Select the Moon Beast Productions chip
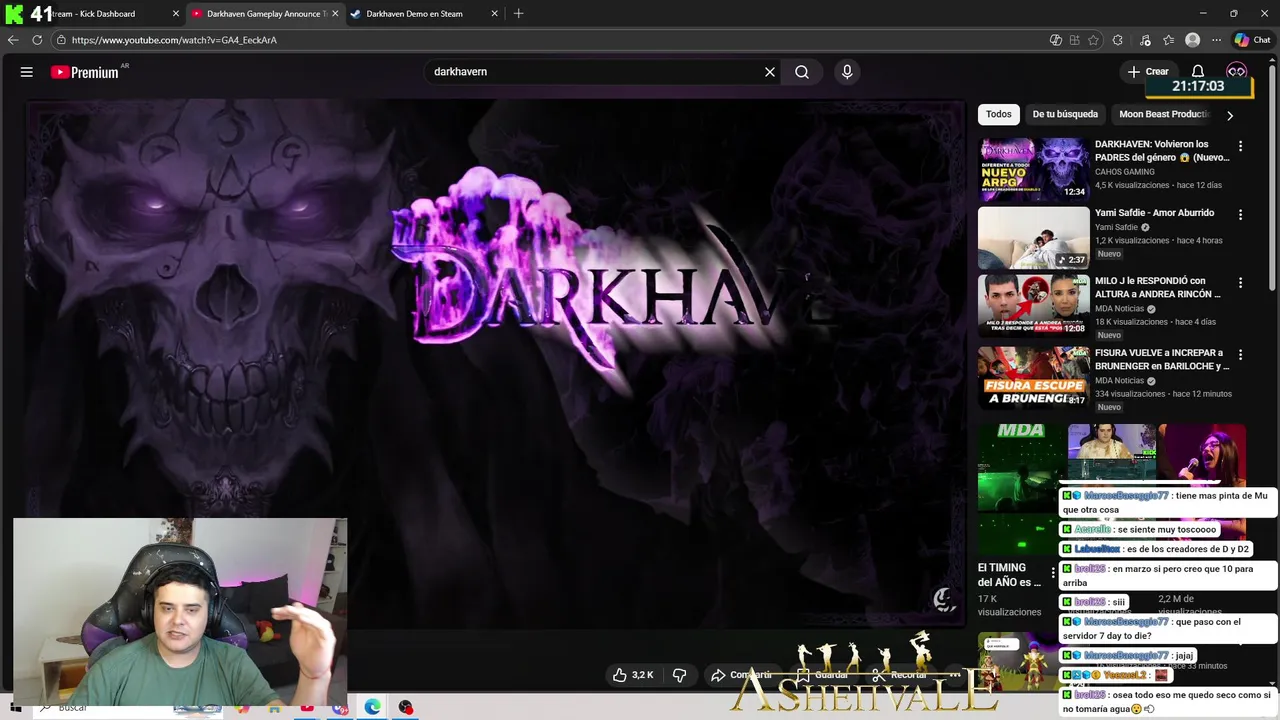Screen dimensions: 1280x720 1163,114
